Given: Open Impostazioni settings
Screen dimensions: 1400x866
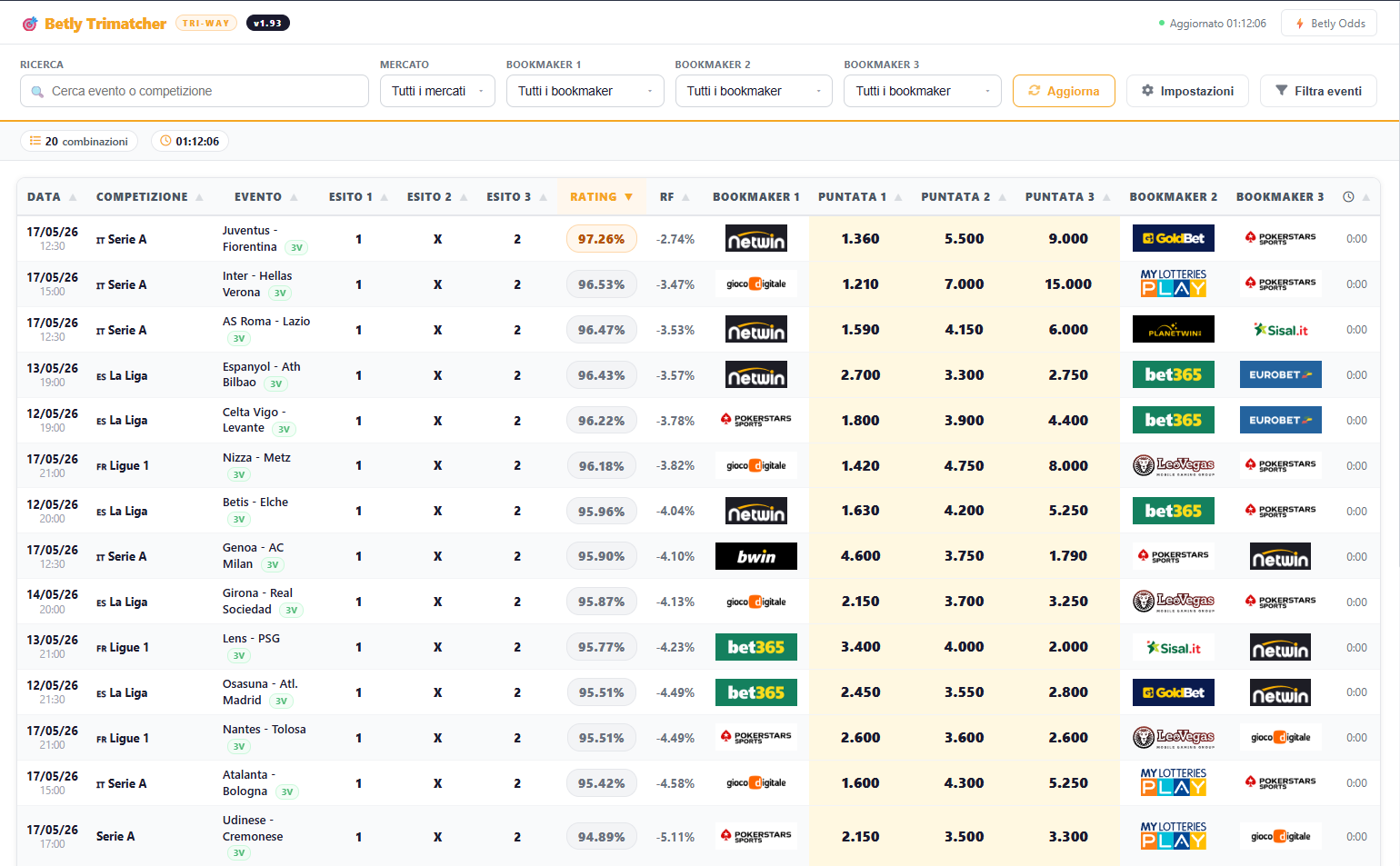Looking at the screenshot, I should coord(1187,91).
